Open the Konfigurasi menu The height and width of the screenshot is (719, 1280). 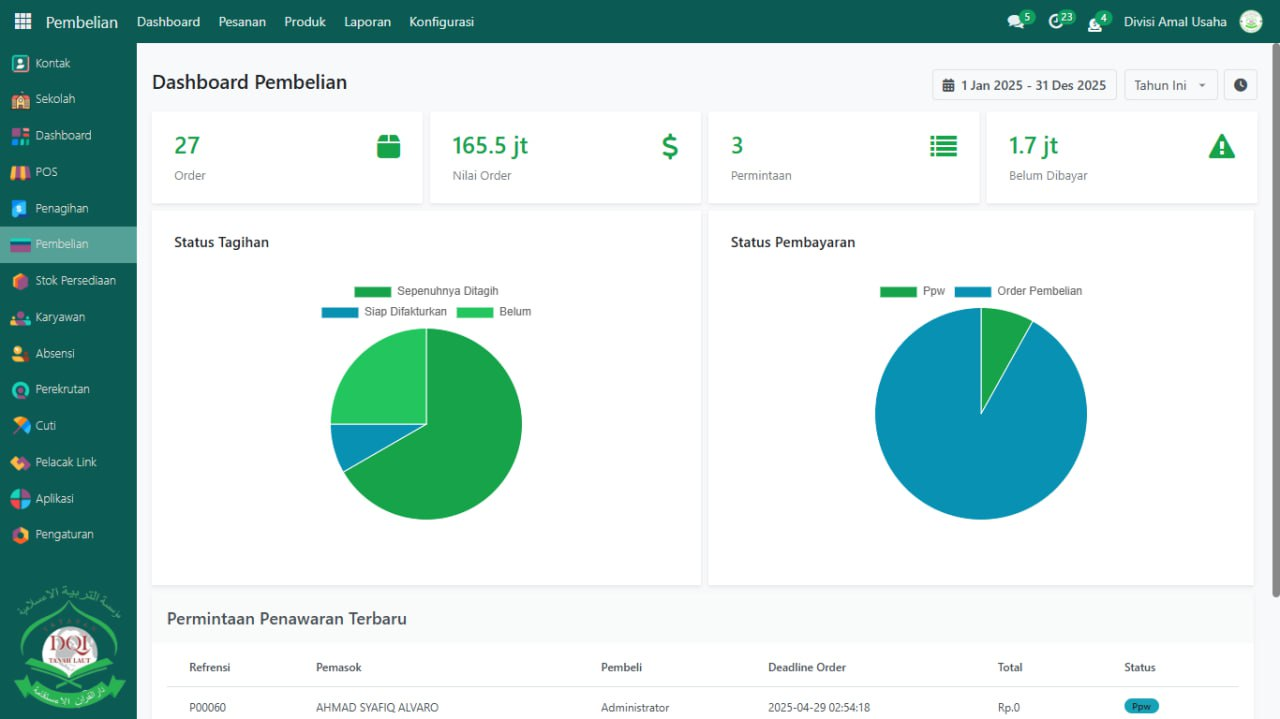pos(441,22)
